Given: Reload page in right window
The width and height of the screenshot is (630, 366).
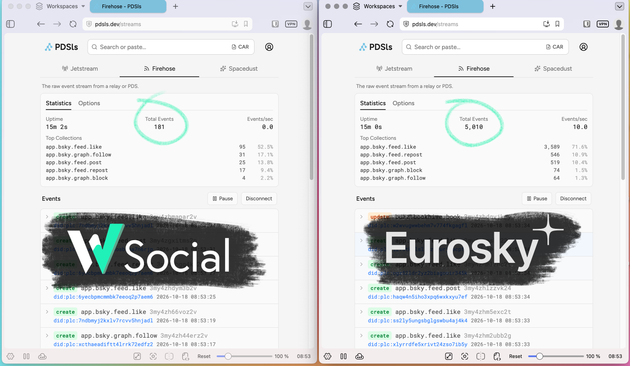Looking at the screenshot, I should 390,24.
